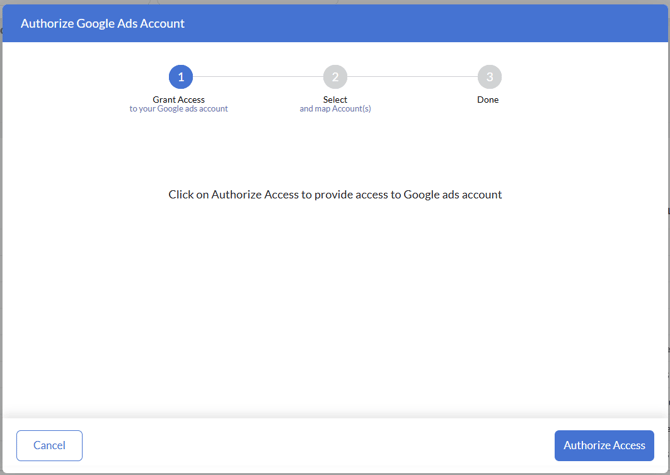The height and width of the screenshot is (475, 670).
Task: Click the instruction text about Authorize Access
Action: click(x=335, y=195)
